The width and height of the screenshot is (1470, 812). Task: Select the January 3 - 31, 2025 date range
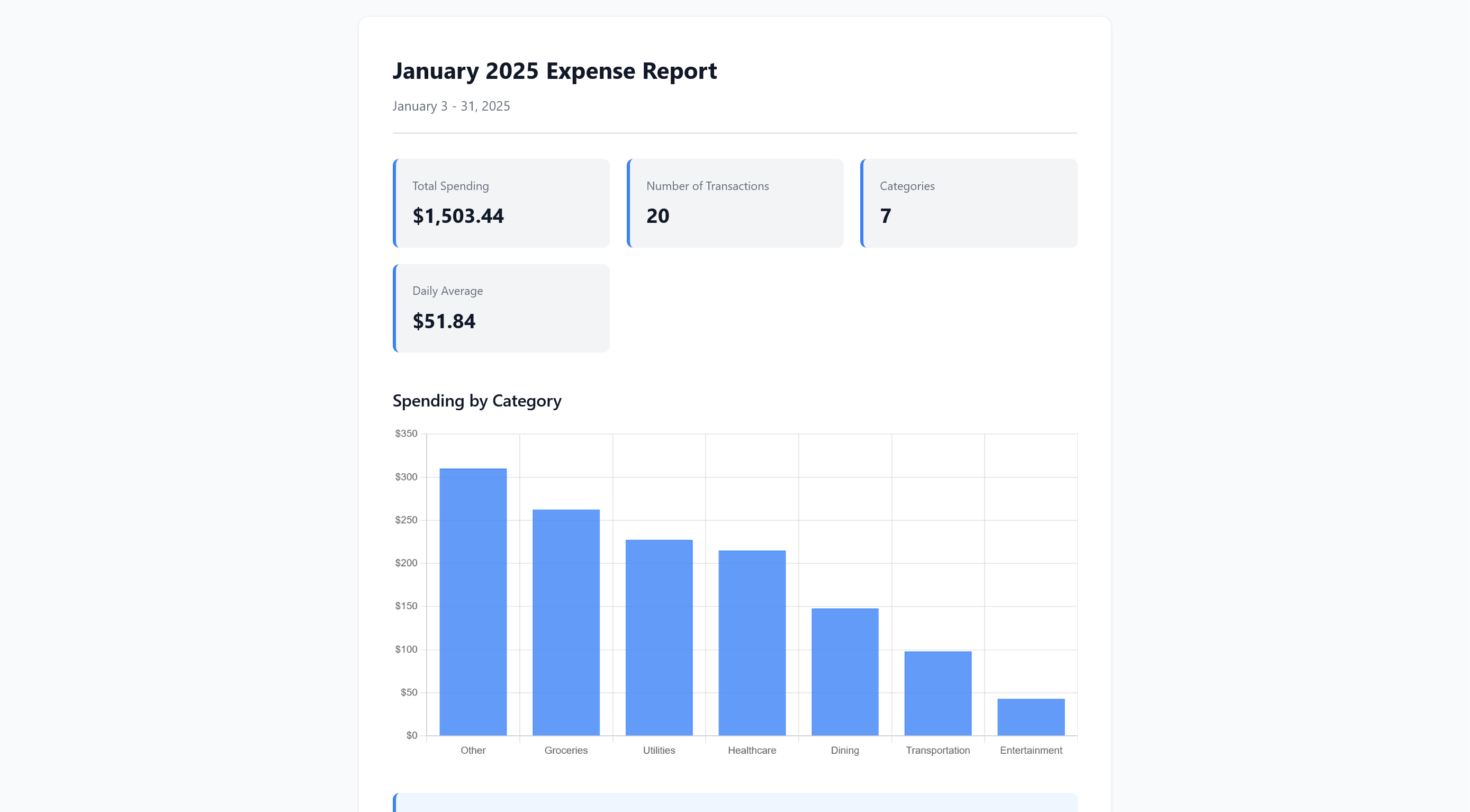point(452,106)
